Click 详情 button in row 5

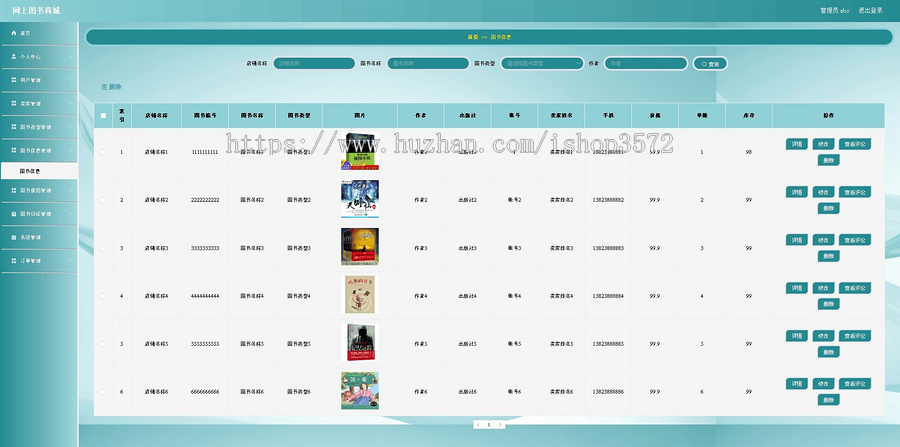pos(797,336)
